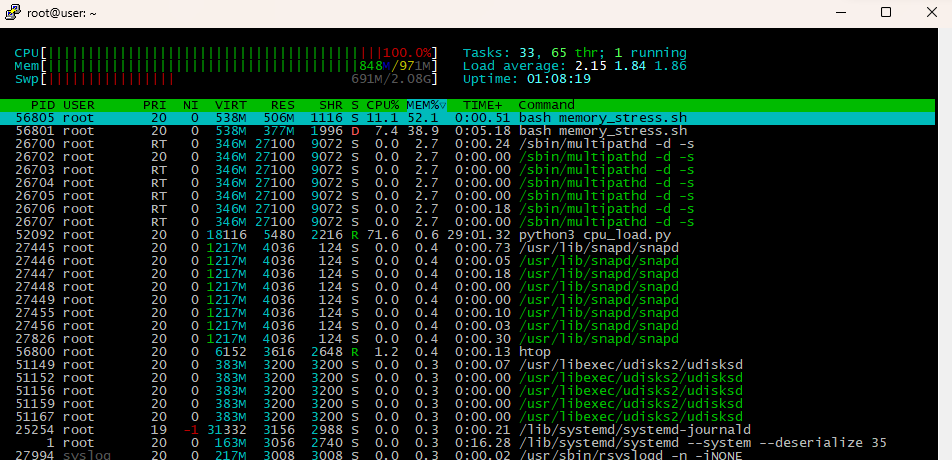Click the 691M/2.08G swap value

[x=391, y=79]
